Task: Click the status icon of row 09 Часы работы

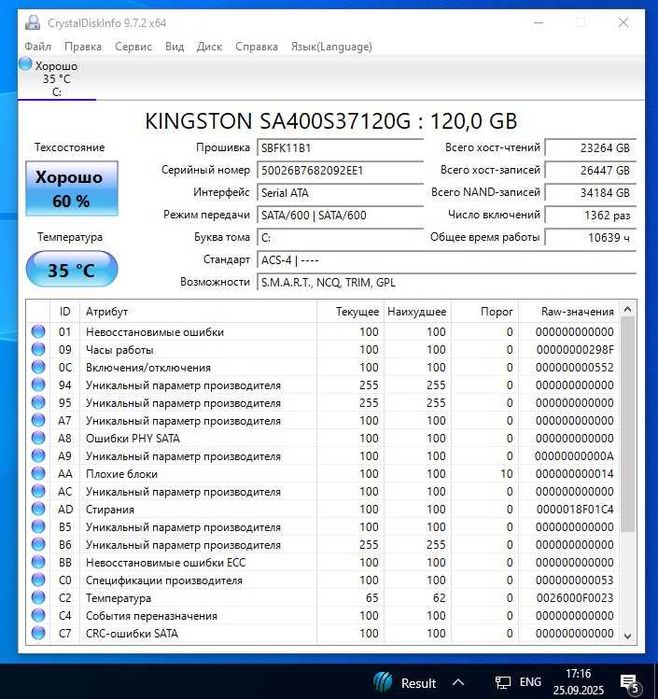Action: point(38,349)
